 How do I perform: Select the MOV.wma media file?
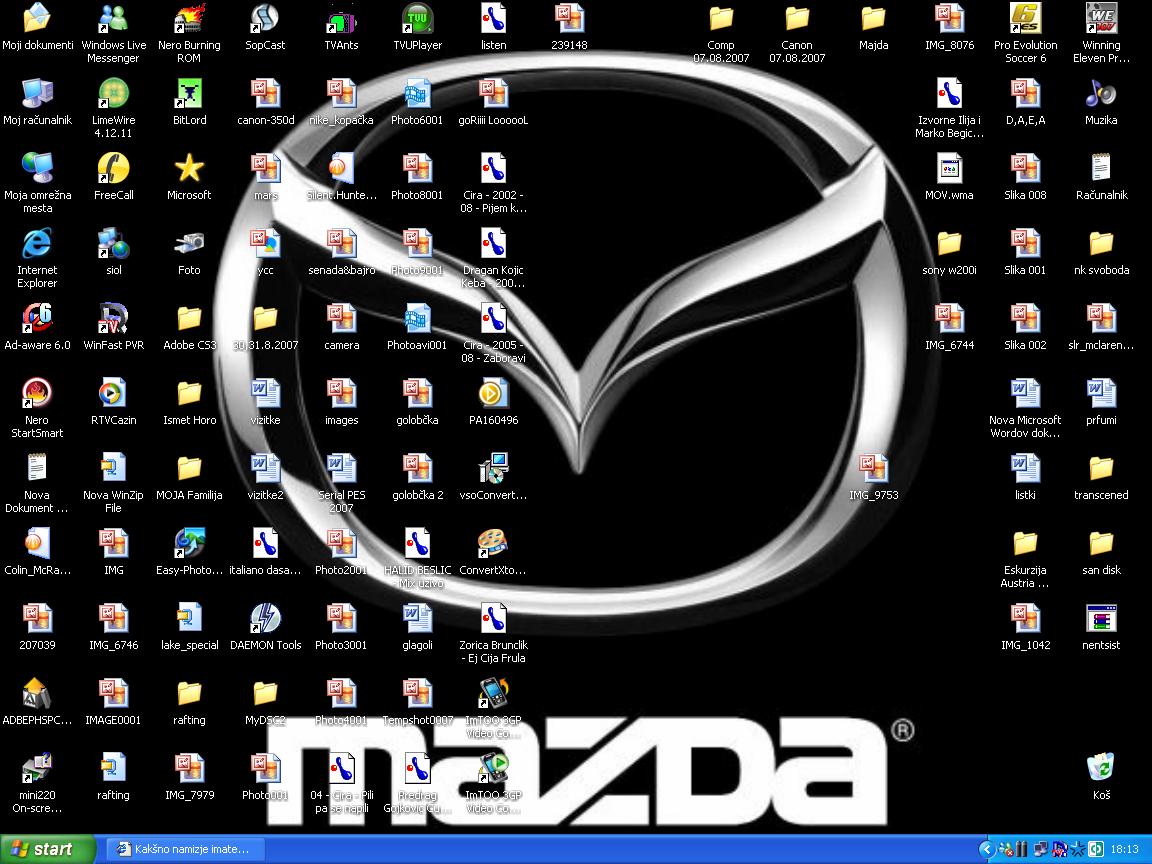tap(949, 169)
